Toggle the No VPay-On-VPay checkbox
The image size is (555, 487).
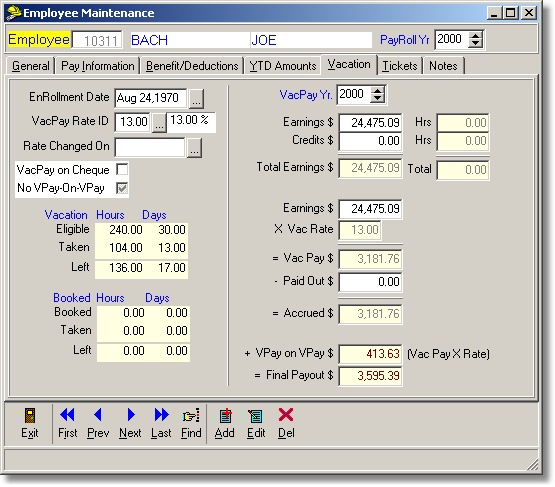[x=122, y=188]
